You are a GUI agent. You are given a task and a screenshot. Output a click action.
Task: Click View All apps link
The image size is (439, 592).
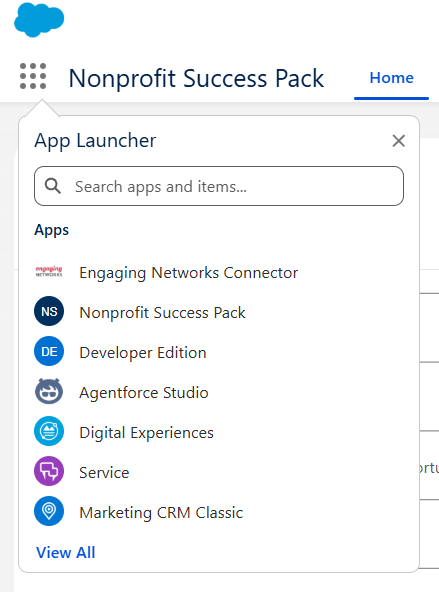[66, 553]
